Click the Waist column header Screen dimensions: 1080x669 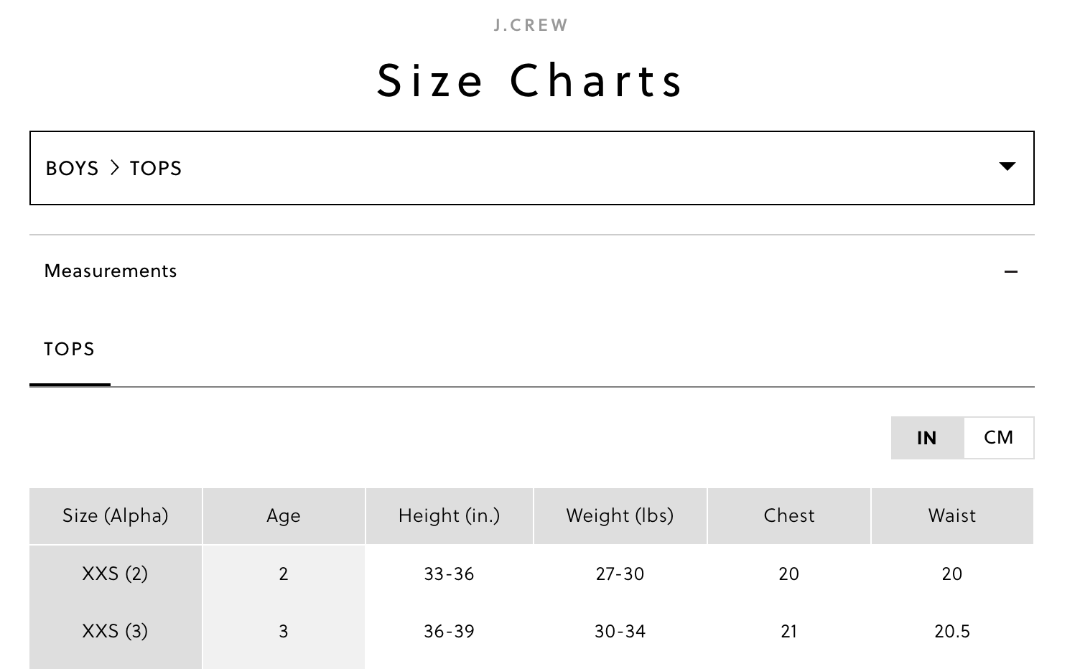click(x=952, y=516)
